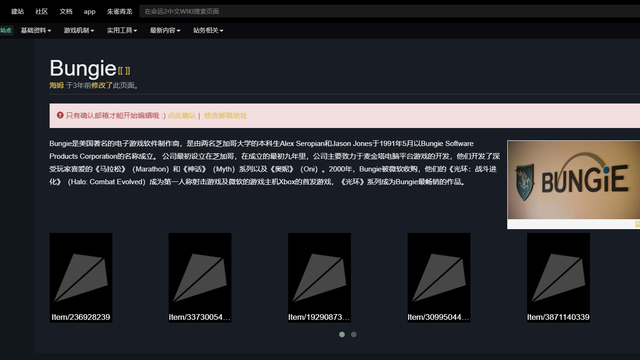
Task: Open the Item/30995044… placeholder card
Action: tap(439, 278)
